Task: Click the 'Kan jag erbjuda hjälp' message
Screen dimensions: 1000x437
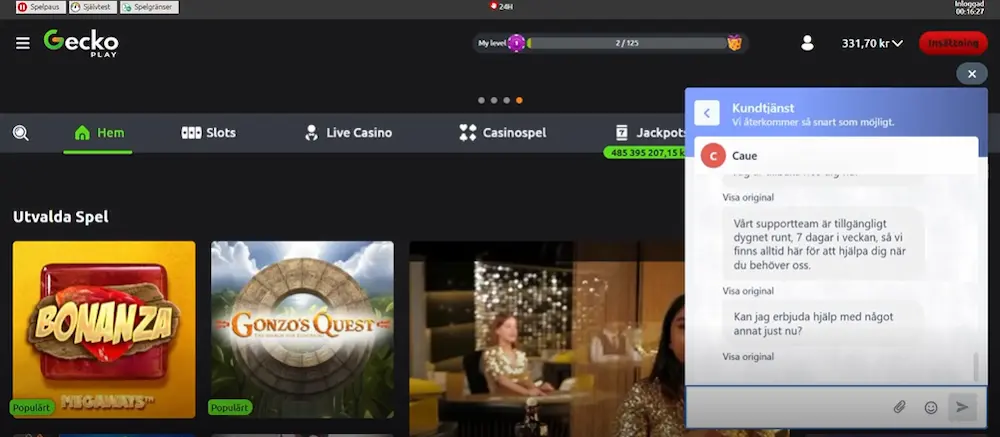Action: (x=823, y=323)
